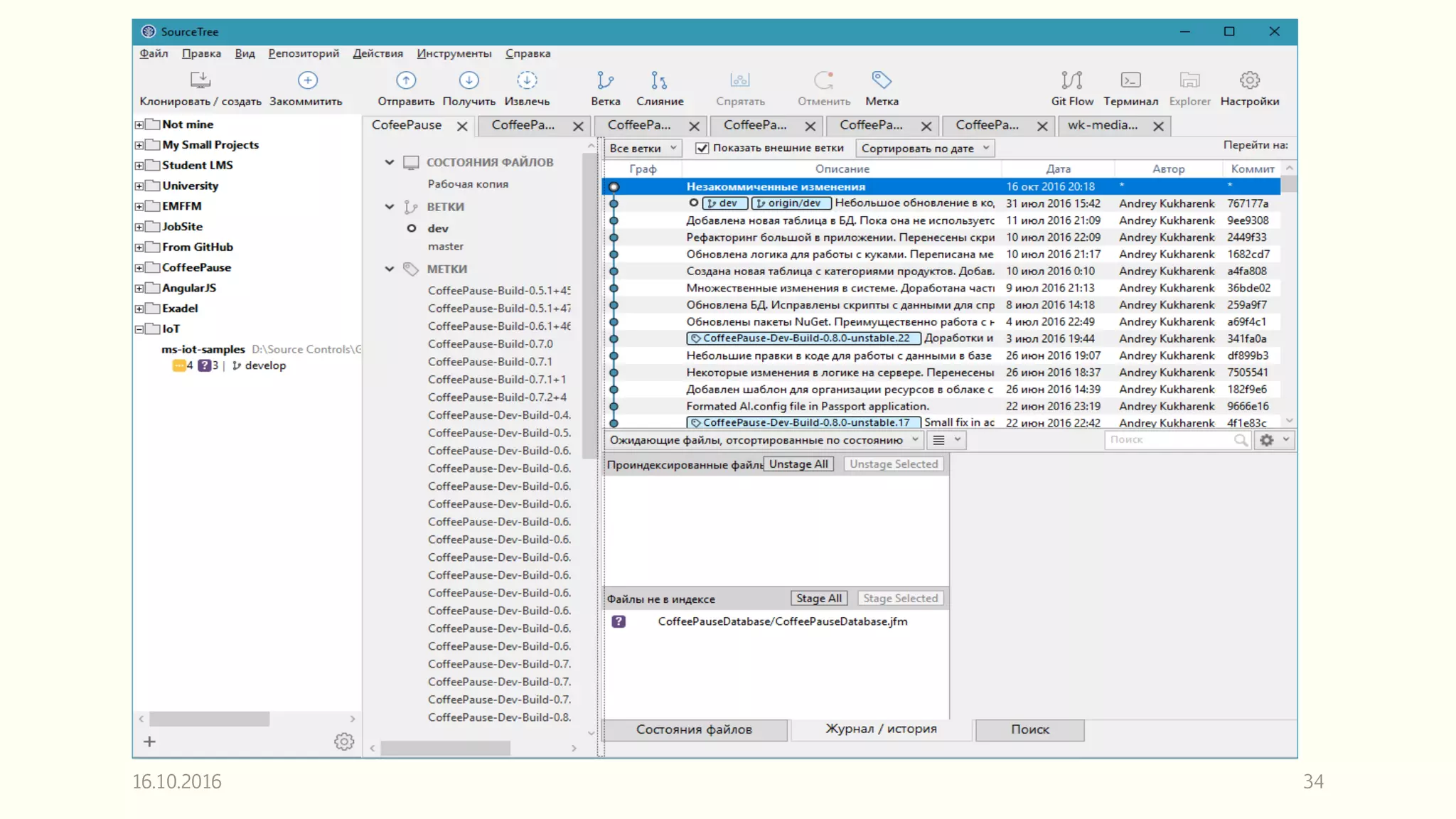Open the Ветка (branch) tool
Viewport: 1456px width, 819px height.
(605, 80)
